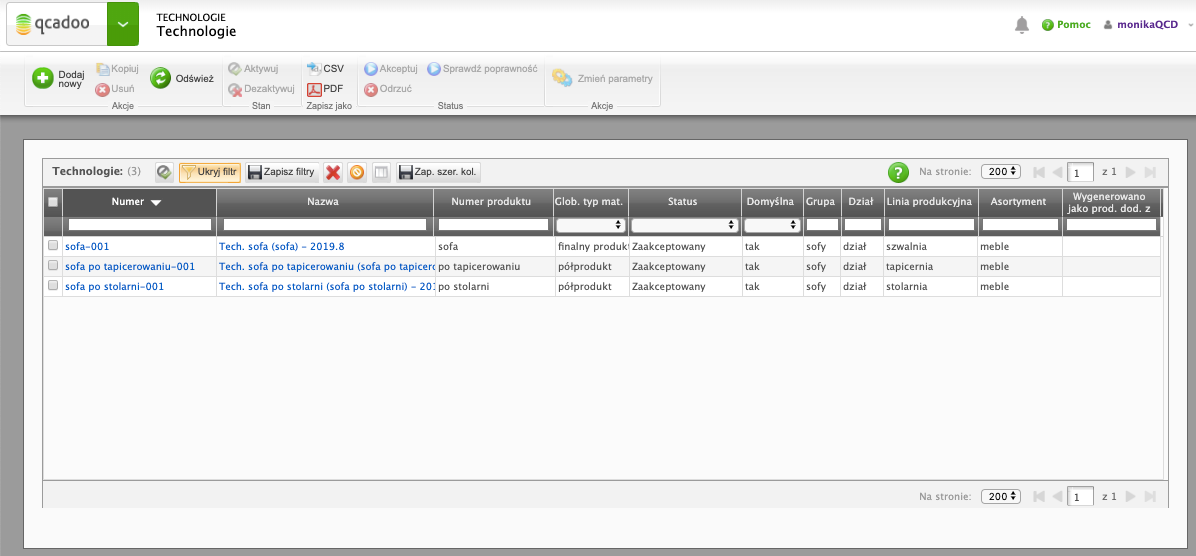Open Status filter dropdown
The height and width of the screenshot is (556, 1196).
tap(684, 225)
